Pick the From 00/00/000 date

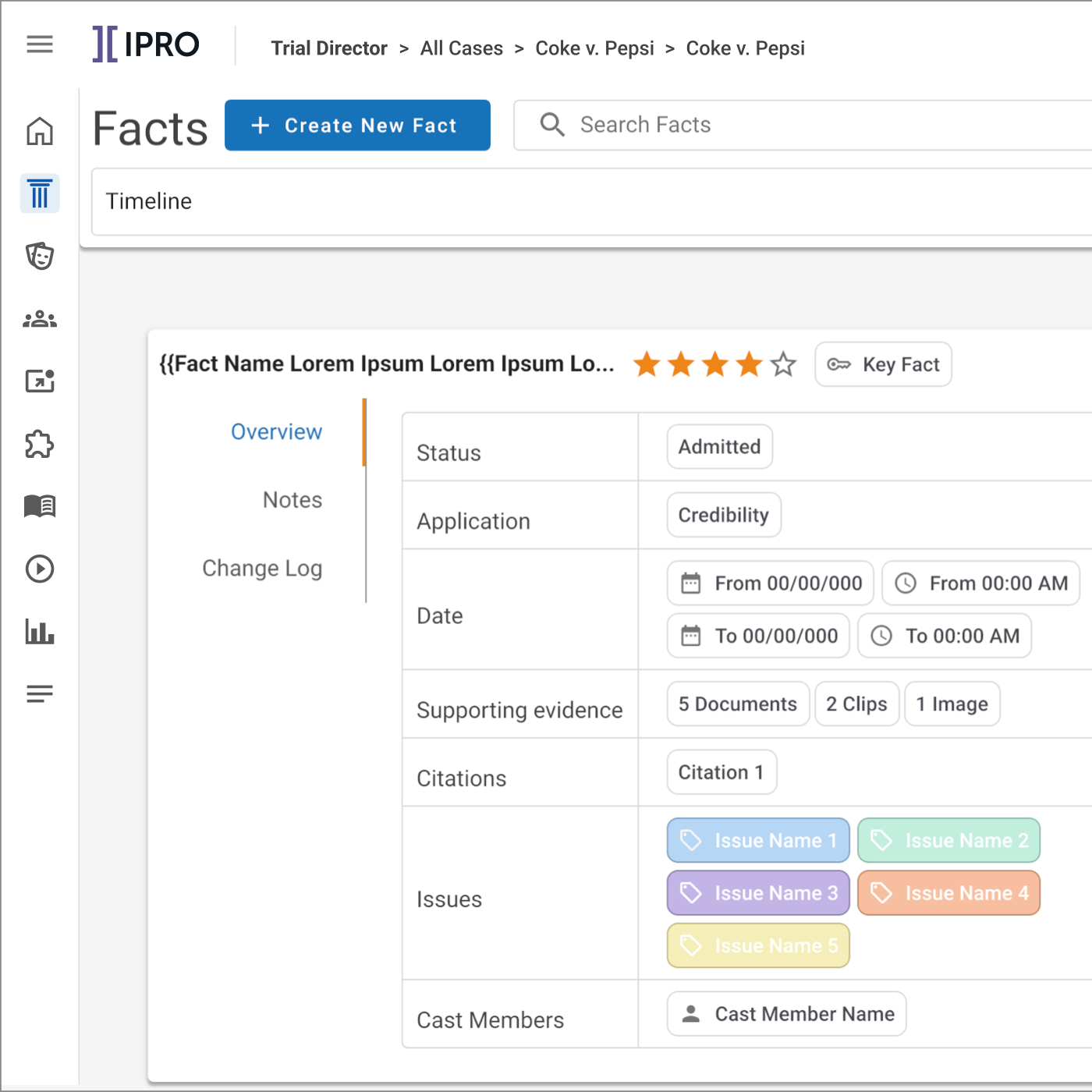tap(771, 583)
